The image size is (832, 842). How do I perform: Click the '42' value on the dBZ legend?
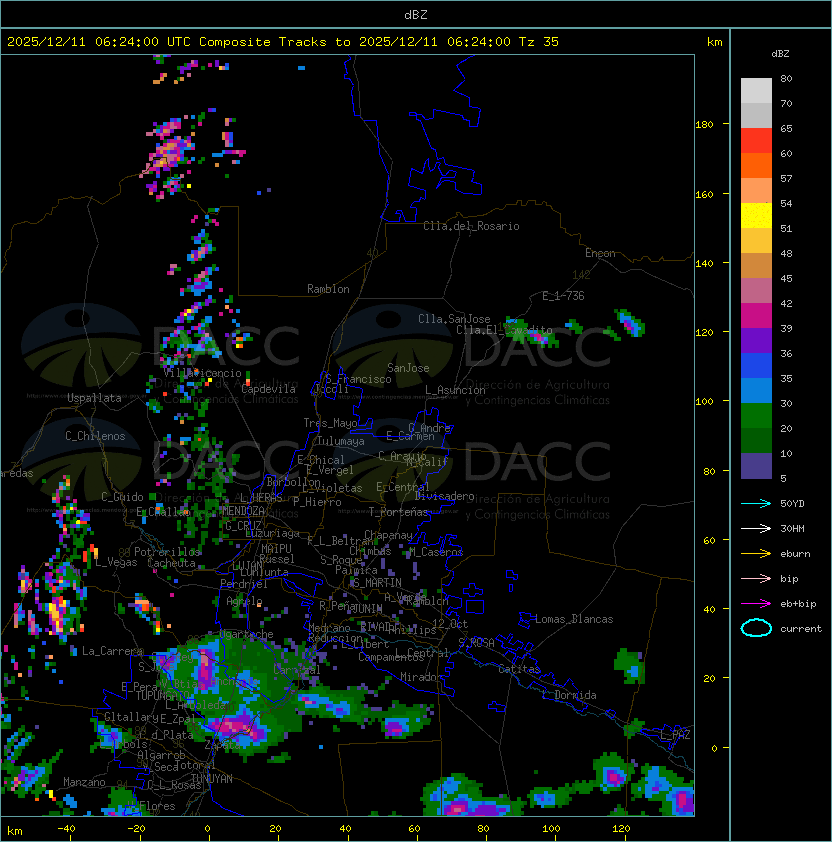point(786,303)
